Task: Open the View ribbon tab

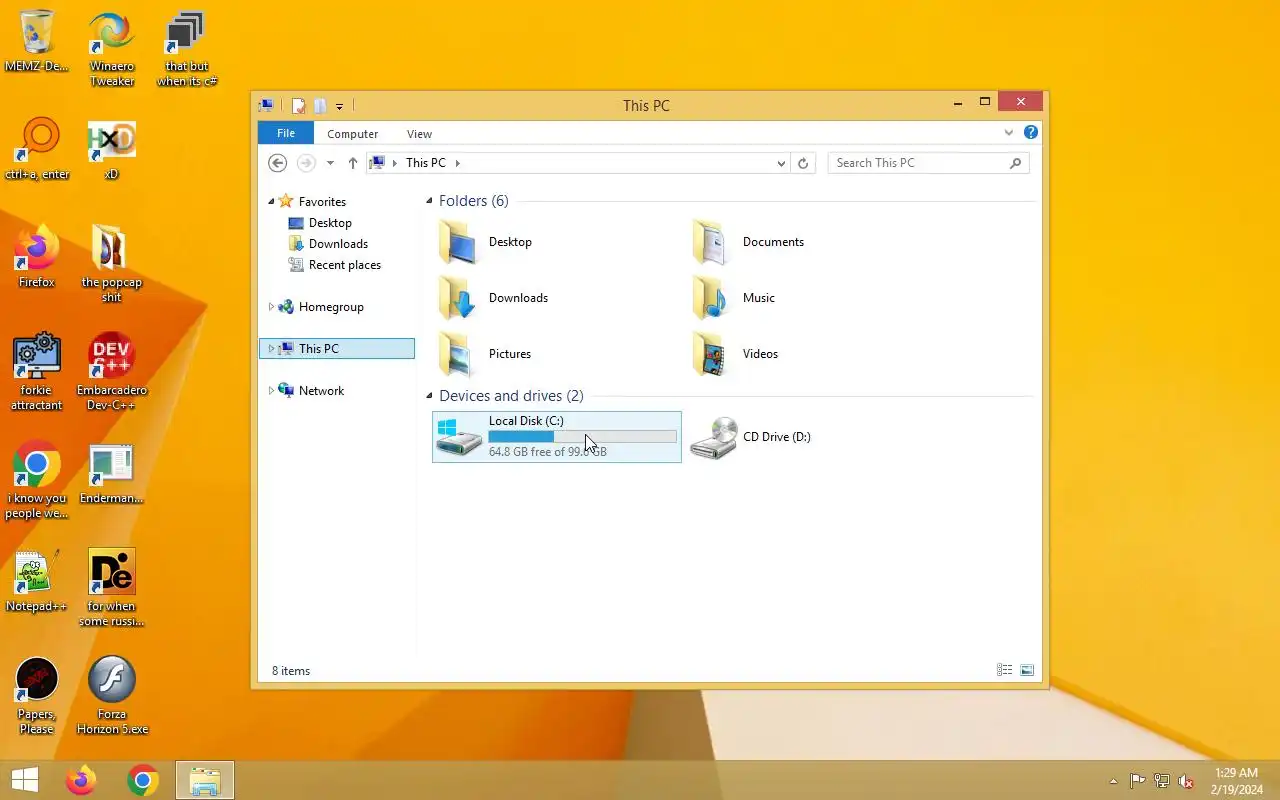Action: pyautogui.click(x=420, y=133)
